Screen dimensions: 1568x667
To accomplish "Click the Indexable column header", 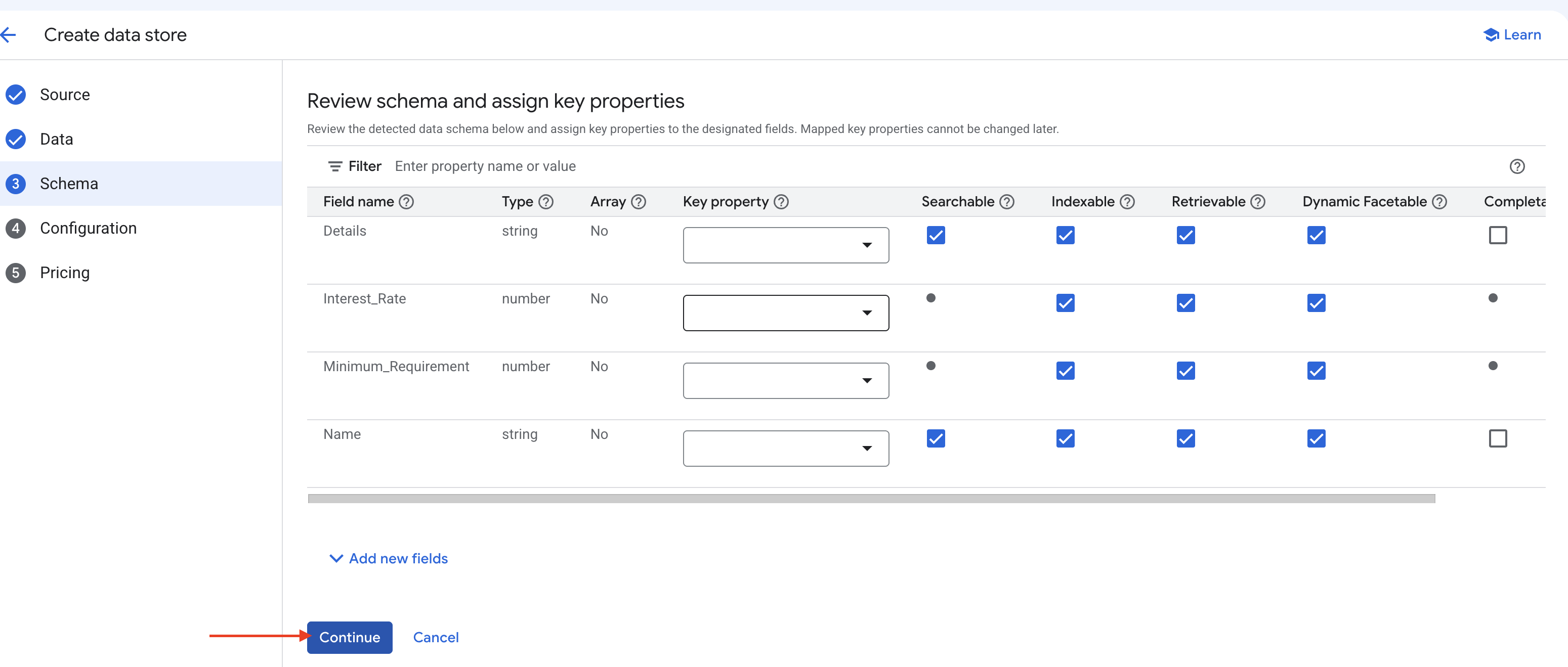I will [x=1083, y=202].
